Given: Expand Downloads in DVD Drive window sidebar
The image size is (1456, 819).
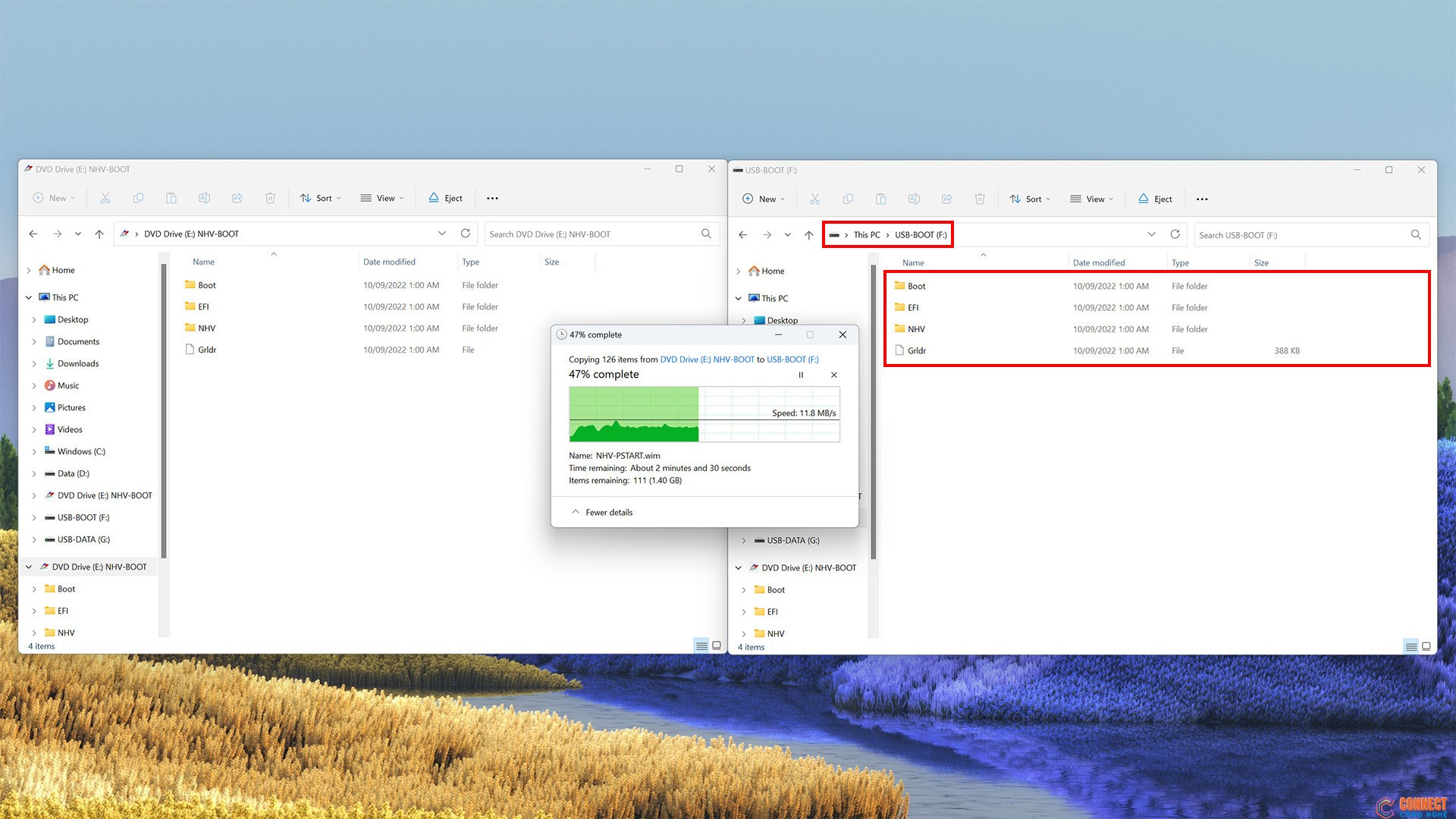Looking at the screenshot, I should [x=34, y=363].
